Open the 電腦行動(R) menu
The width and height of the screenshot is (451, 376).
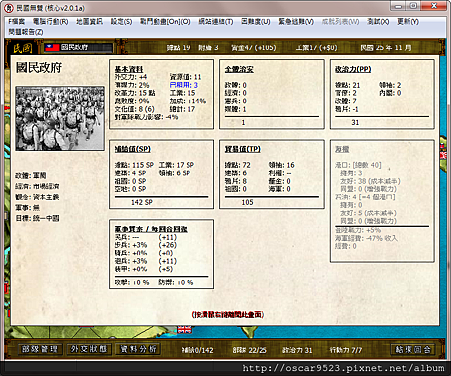pos(50,22)
